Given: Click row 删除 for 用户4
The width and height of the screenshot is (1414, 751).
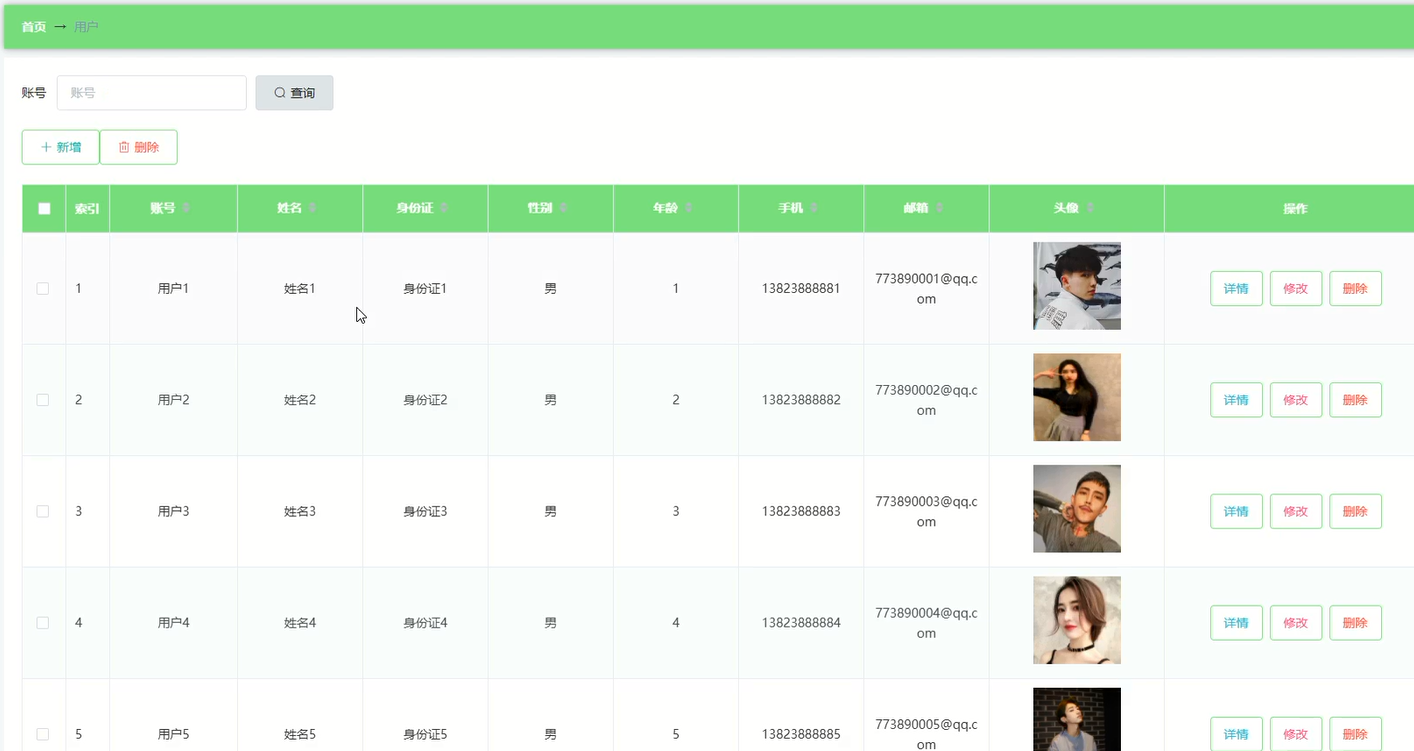Looking at the screenshot, I should (x=1355, y=623).
